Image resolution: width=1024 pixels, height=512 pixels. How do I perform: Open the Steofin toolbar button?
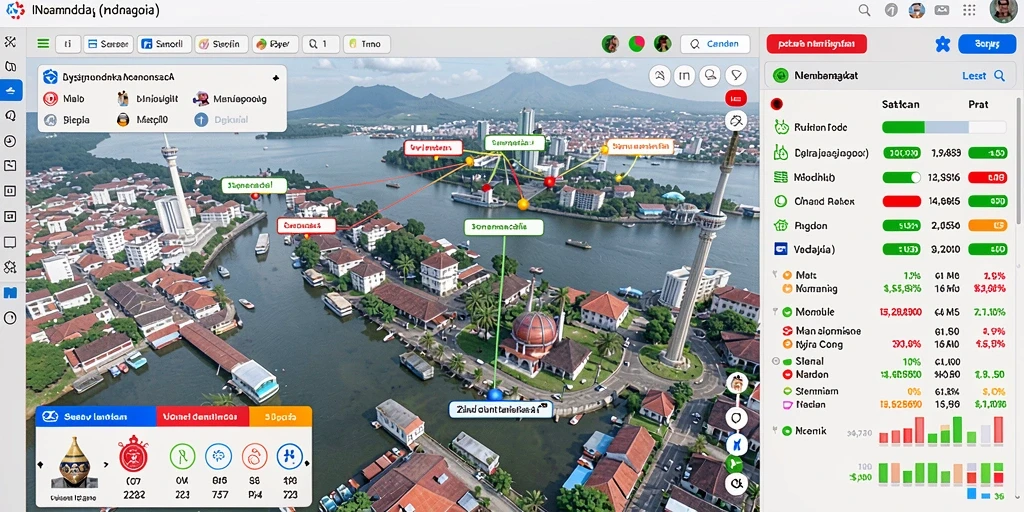221,44
